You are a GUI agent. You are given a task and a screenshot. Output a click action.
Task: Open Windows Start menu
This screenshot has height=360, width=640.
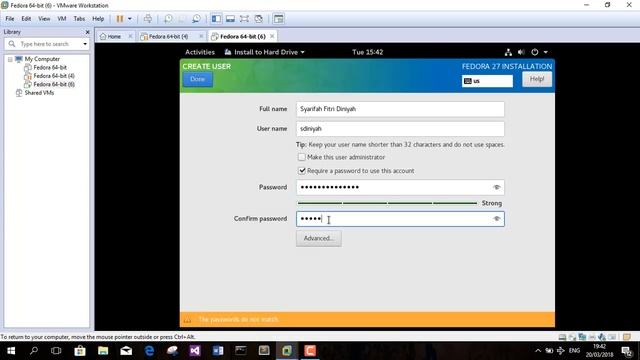pos(11,351)
